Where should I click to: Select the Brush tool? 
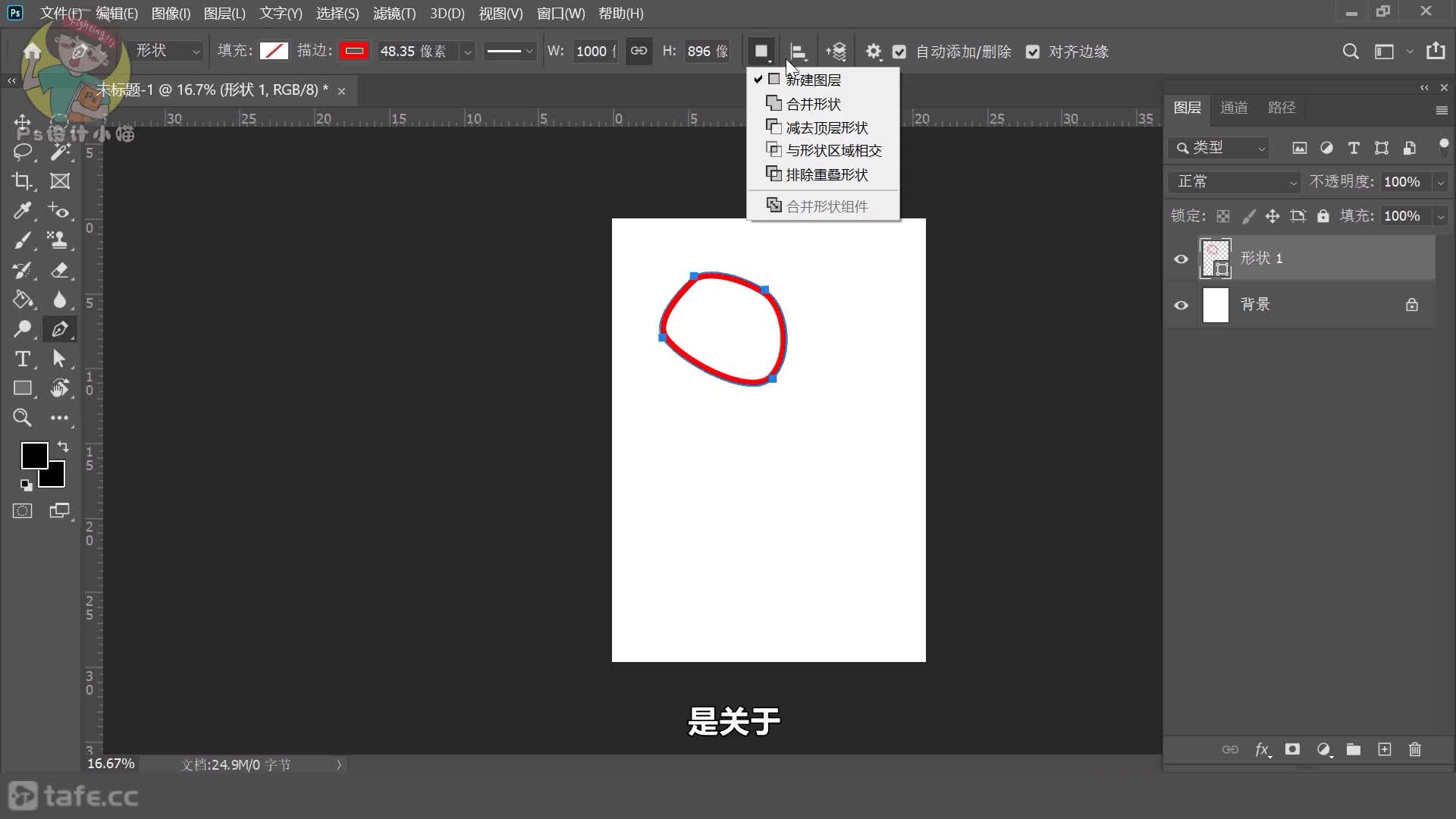(x=22, y=240)
